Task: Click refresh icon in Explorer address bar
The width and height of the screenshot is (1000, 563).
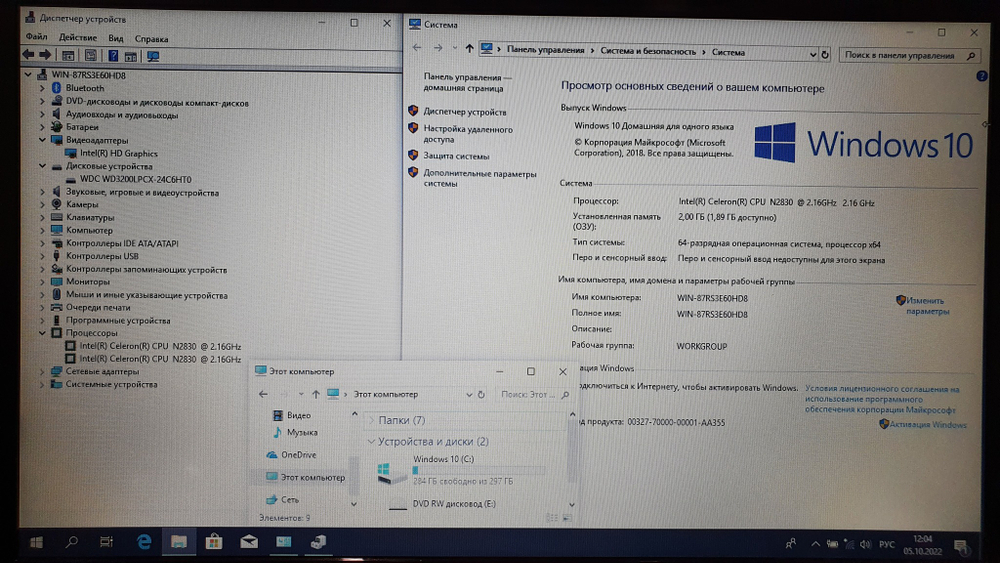Action: (482, 395)
